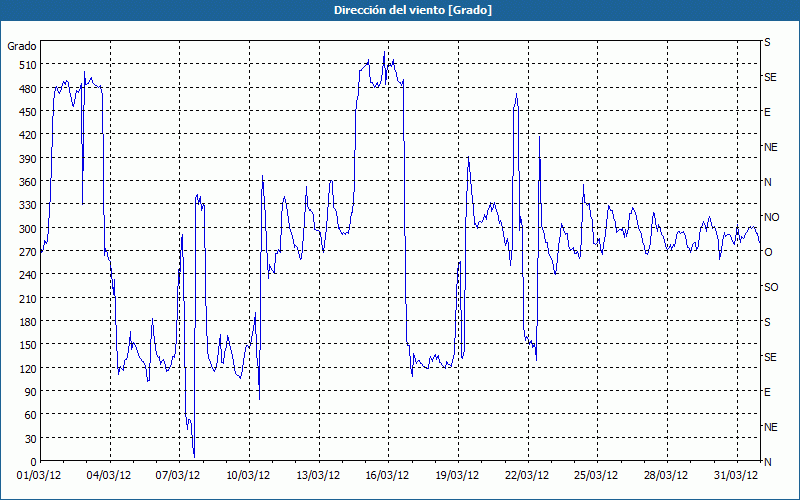800x500 pixels.
Task: Click the 90 degree axis label
Action: point(31,391)
